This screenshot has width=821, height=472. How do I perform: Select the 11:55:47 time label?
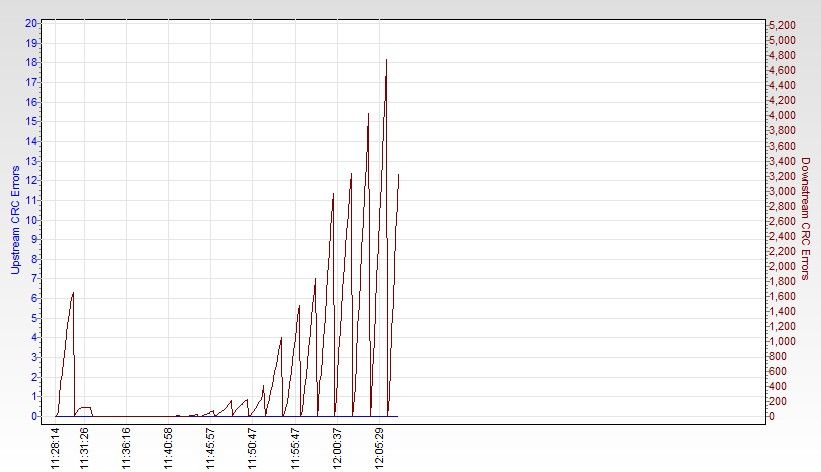pos(295,448)
